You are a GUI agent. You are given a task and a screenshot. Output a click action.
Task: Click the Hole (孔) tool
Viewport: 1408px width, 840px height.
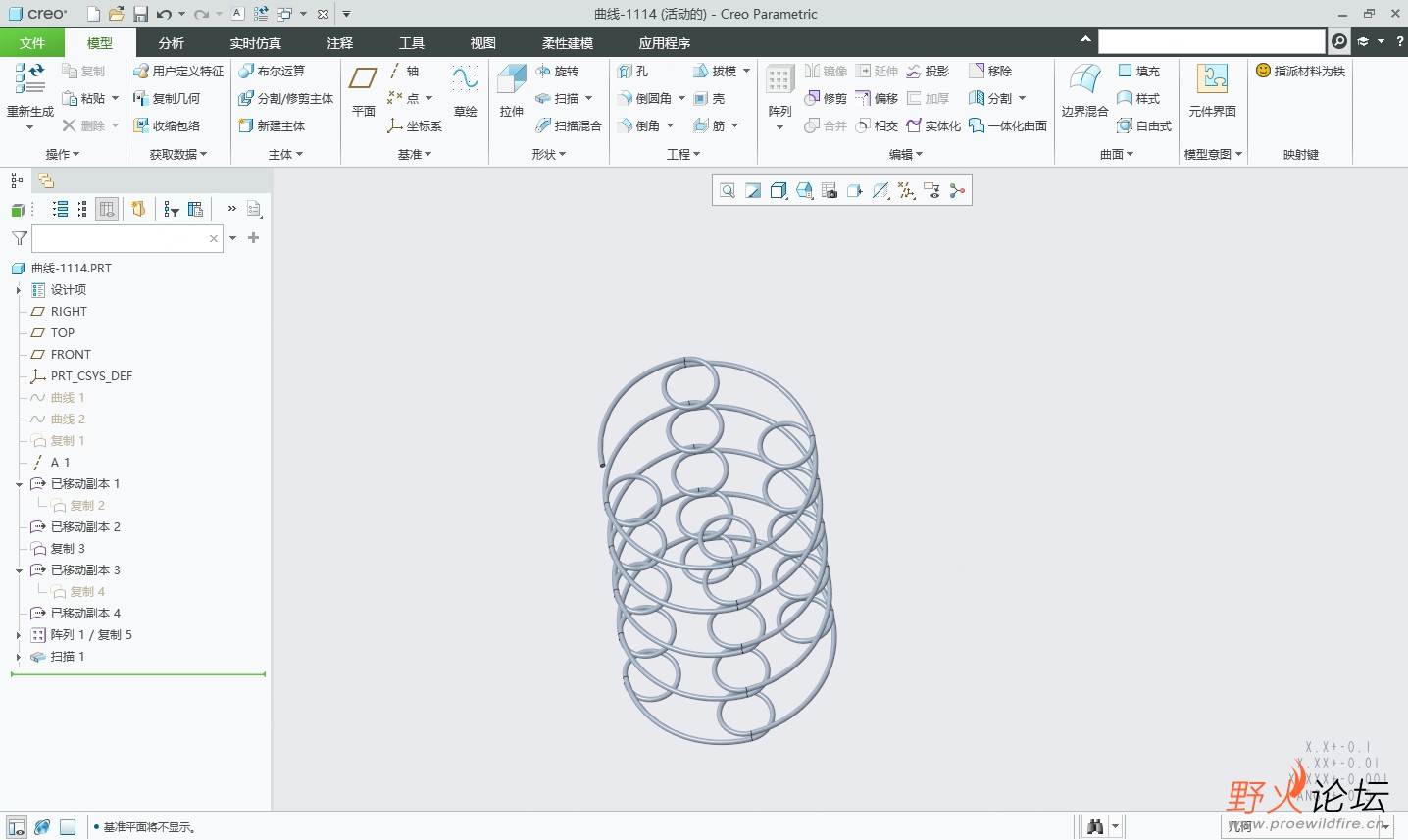(x=633, y=71)
